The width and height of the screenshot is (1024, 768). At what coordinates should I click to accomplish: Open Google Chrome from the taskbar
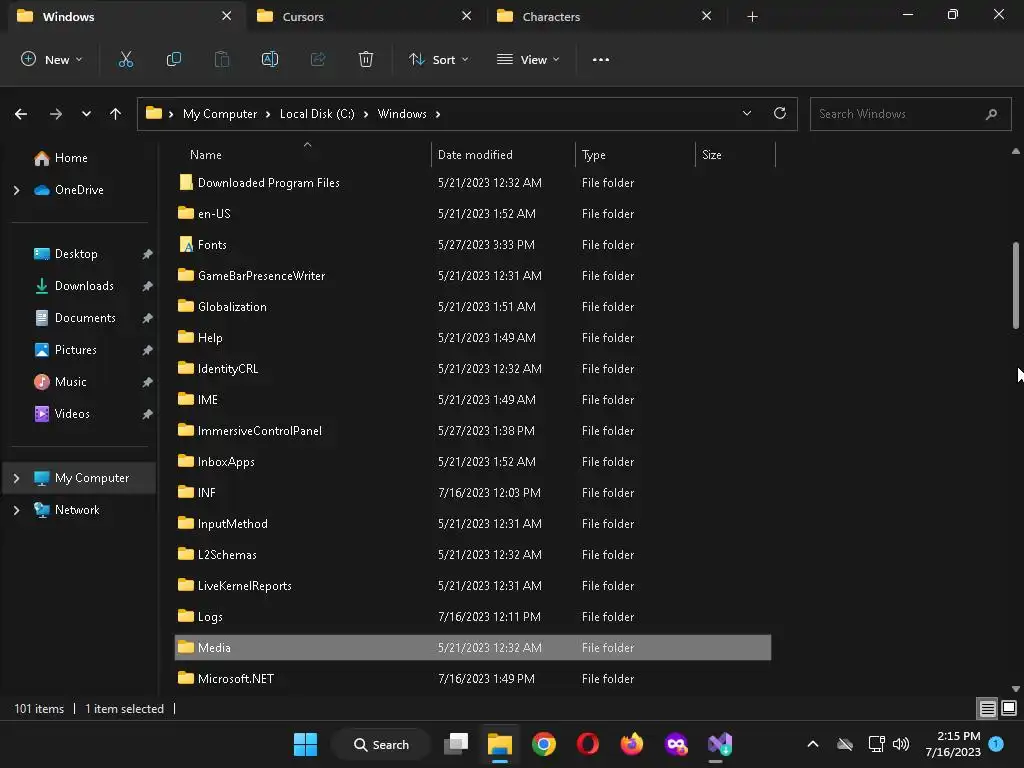[x=543, y=744]
